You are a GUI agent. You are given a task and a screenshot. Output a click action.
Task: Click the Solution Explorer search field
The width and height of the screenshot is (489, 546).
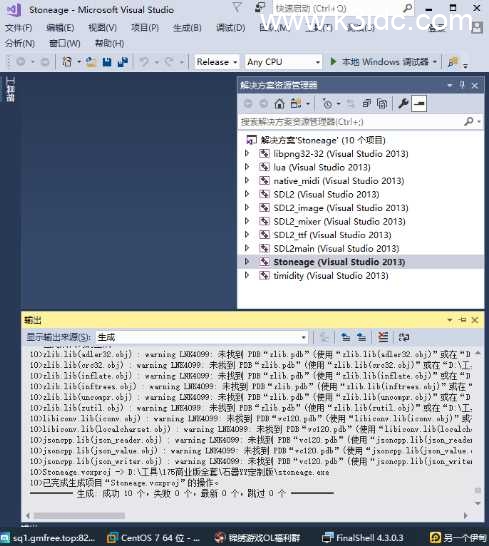352,122
